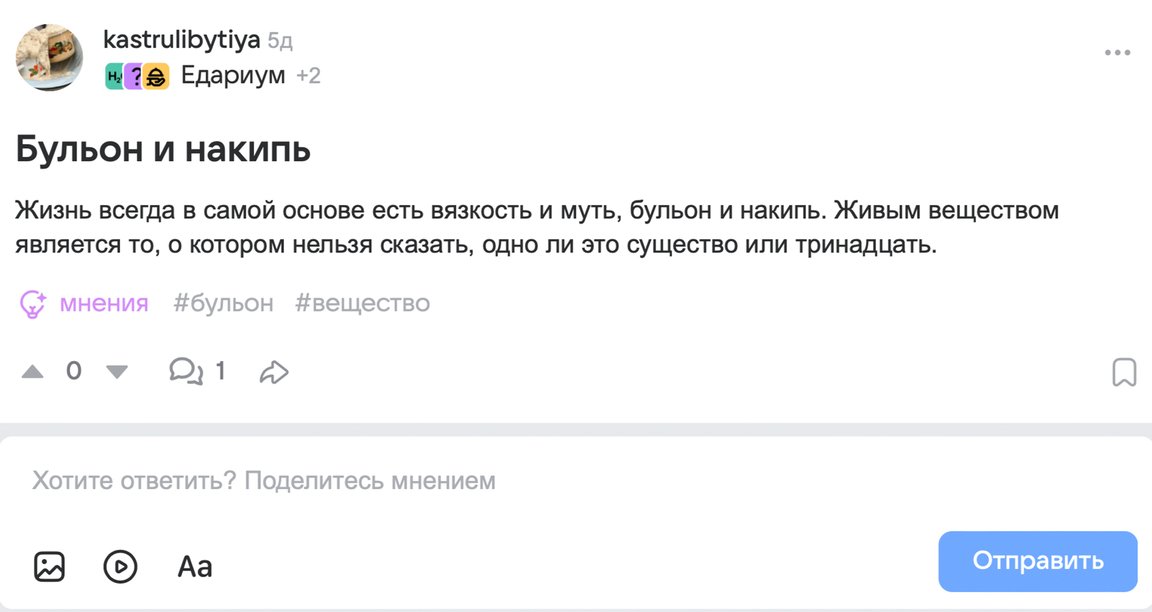
Task: Click the lightbulb opinions icon
Action: [34, 304]
